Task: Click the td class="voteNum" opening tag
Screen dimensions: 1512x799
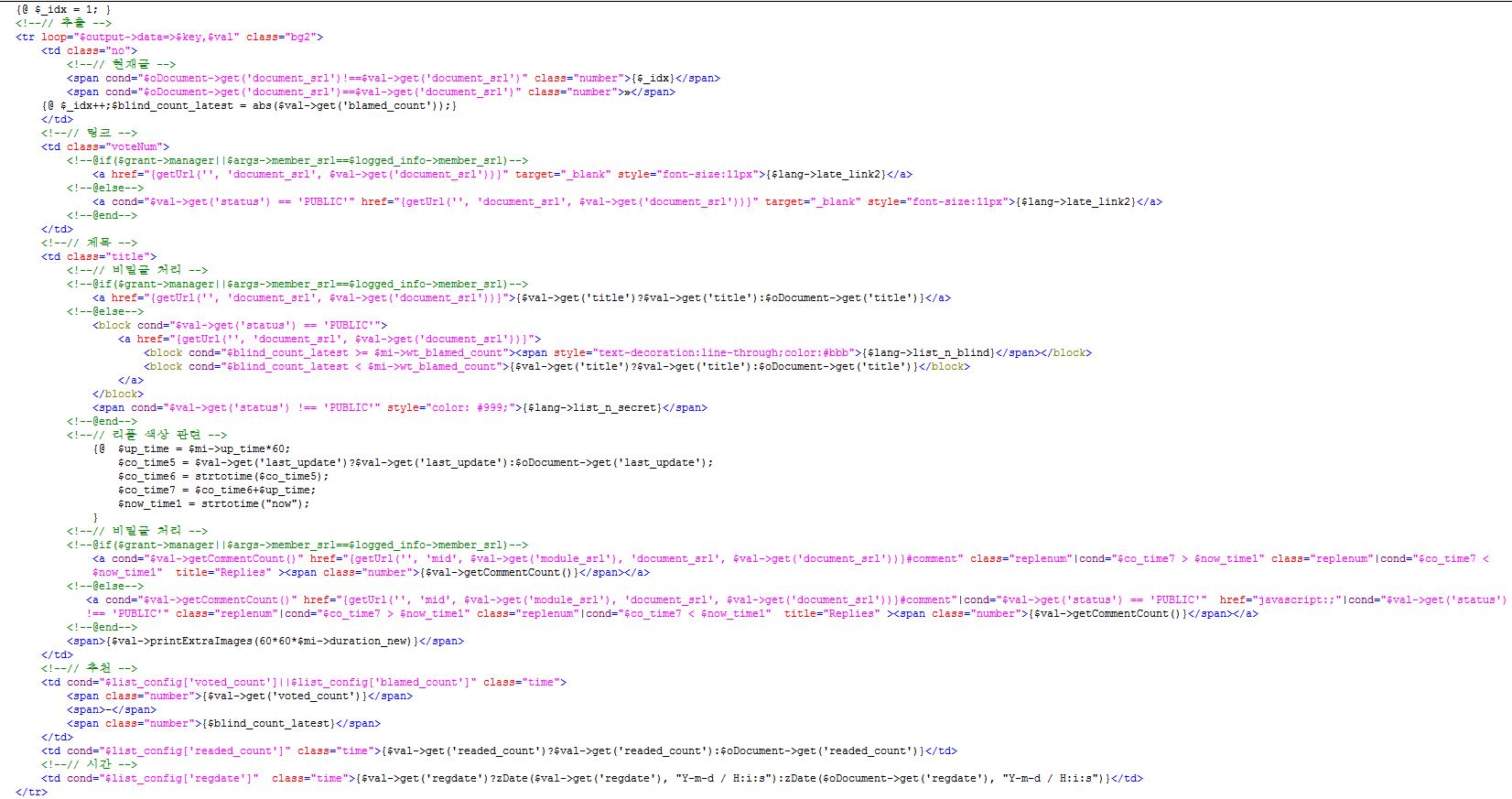Action: (x=105, y=146)
